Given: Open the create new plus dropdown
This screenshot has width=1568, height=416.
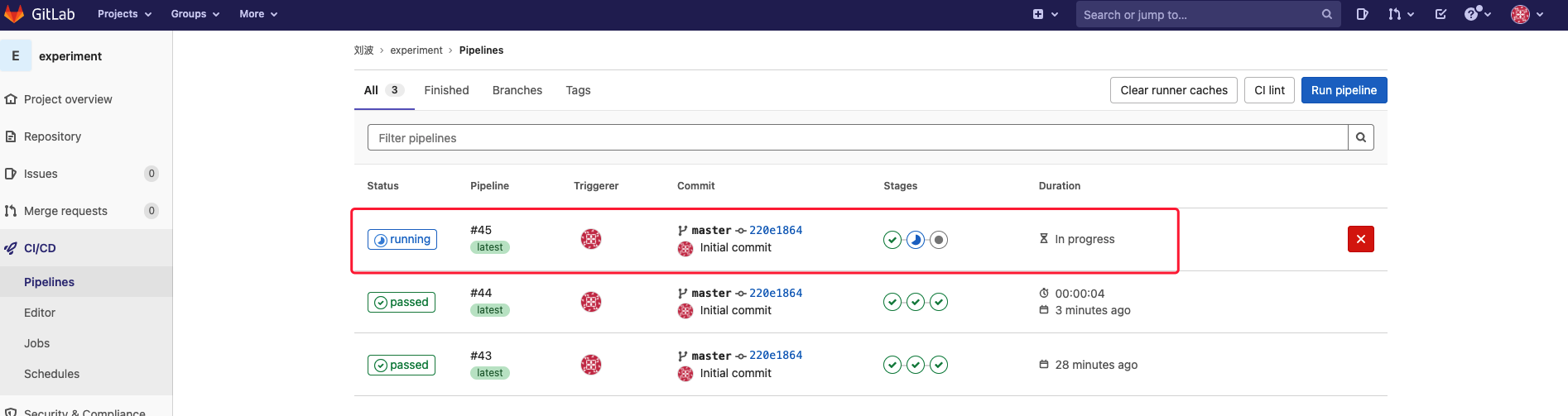Looking at the screenshot, I should click(x=1045, y=14).
